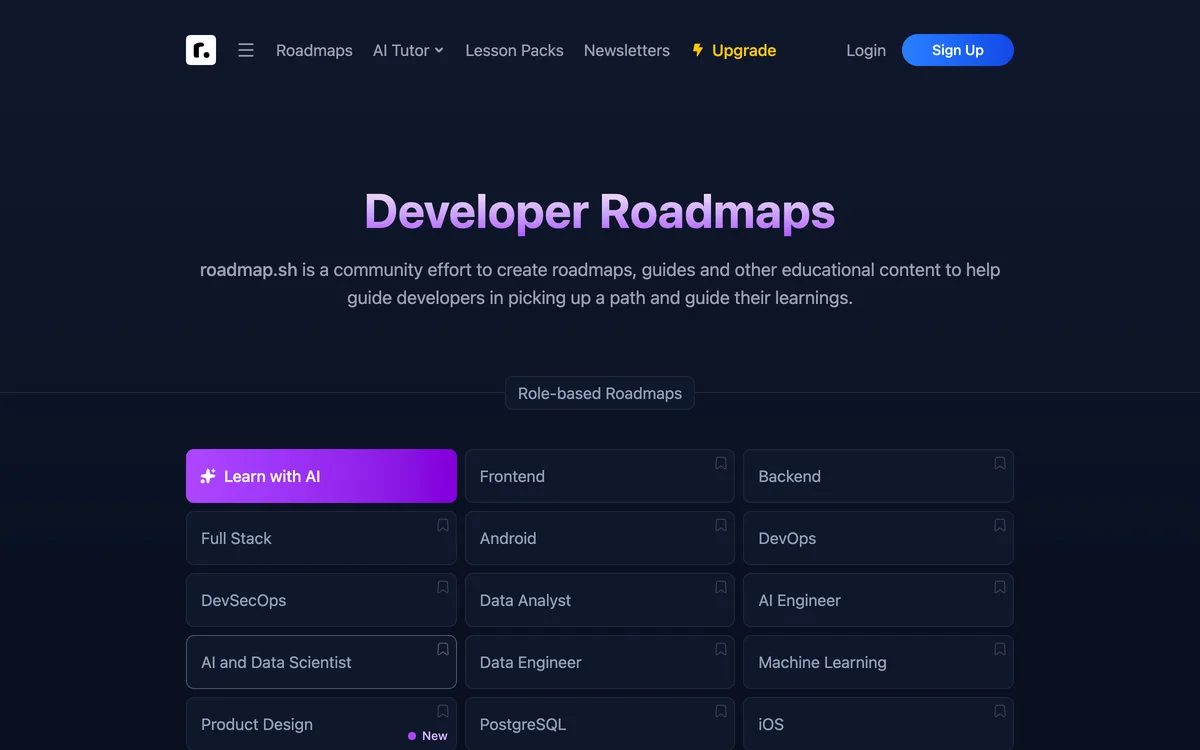Image resolution: width=1200 pixels, height=750 pixels.
Task: Open the Frontend roadmap
Action: click(x=600, y=476)
